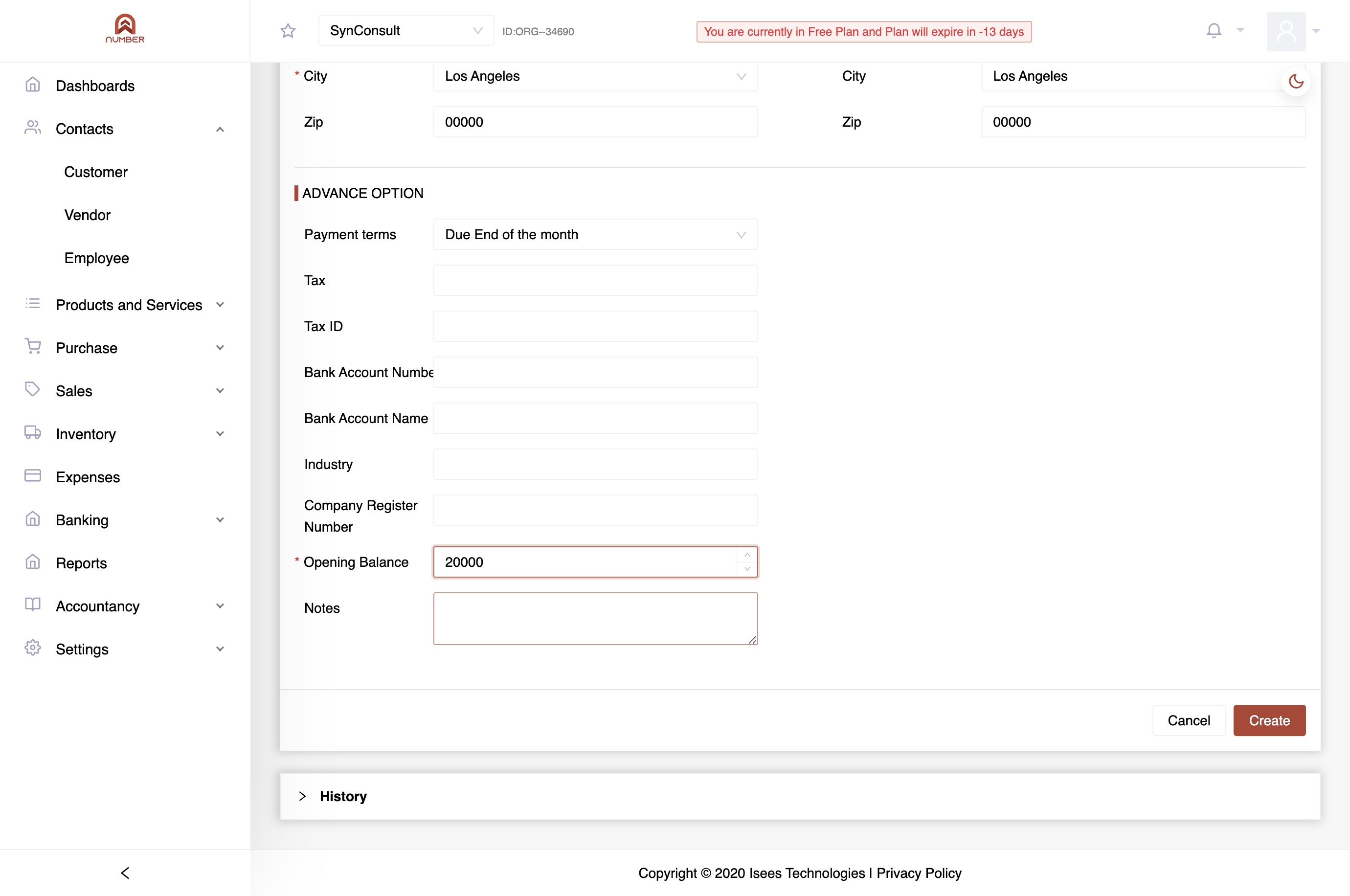
Task: Click the Settings gear icon
Action: 33,648
